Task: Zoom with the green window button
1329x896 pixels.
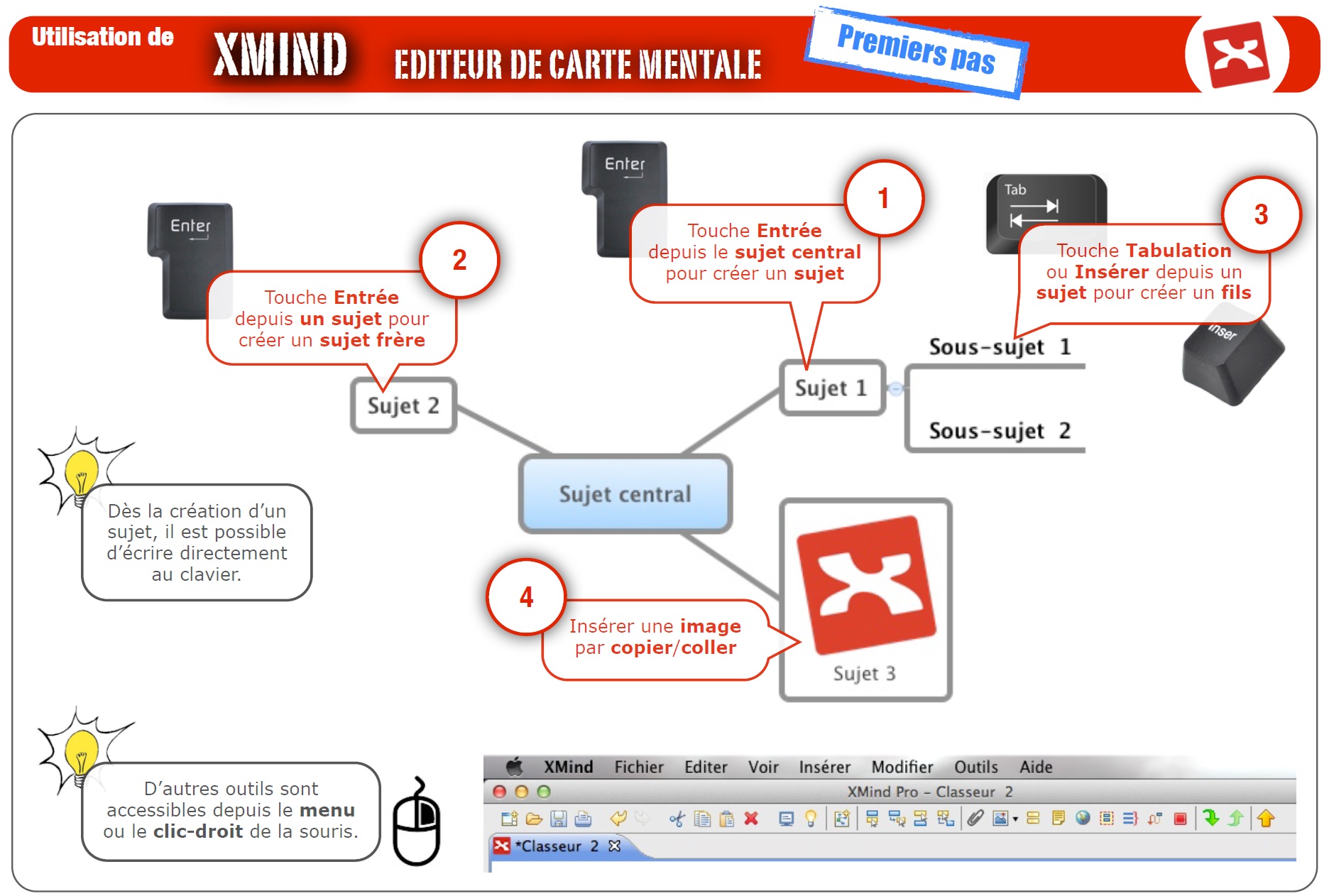Action: tap(544, 792)
